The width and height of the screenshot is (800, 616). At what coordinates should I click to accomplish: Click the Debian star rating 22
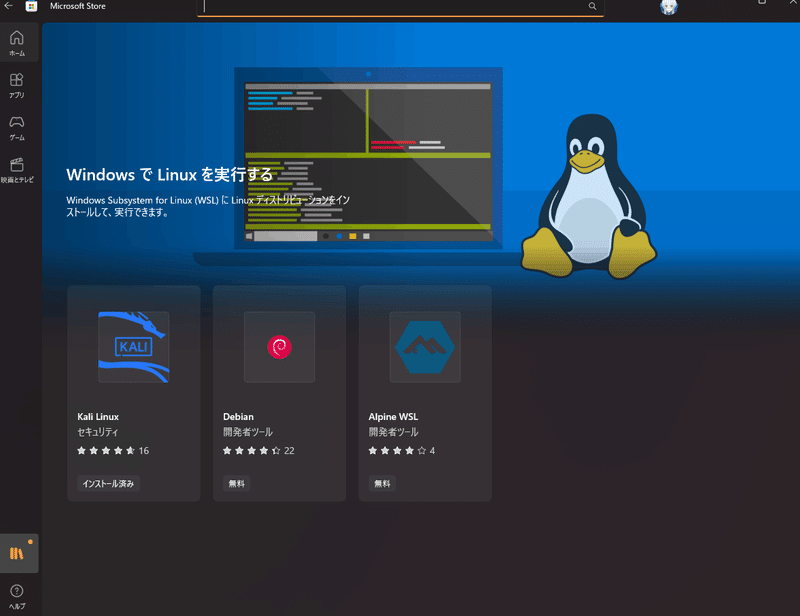pos(259,451)
